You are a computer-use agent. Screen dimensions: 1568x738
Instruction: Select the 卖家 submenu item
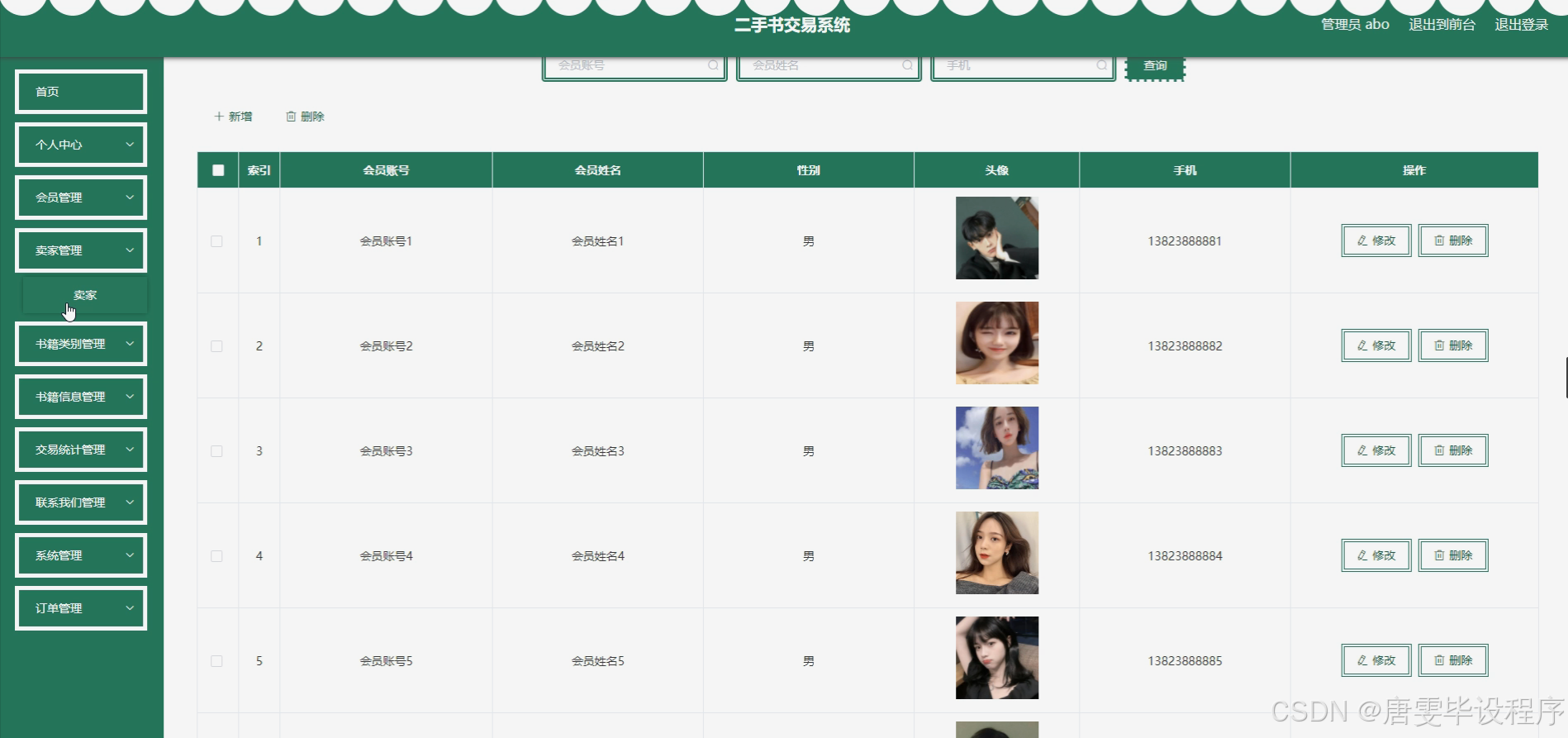85,295
